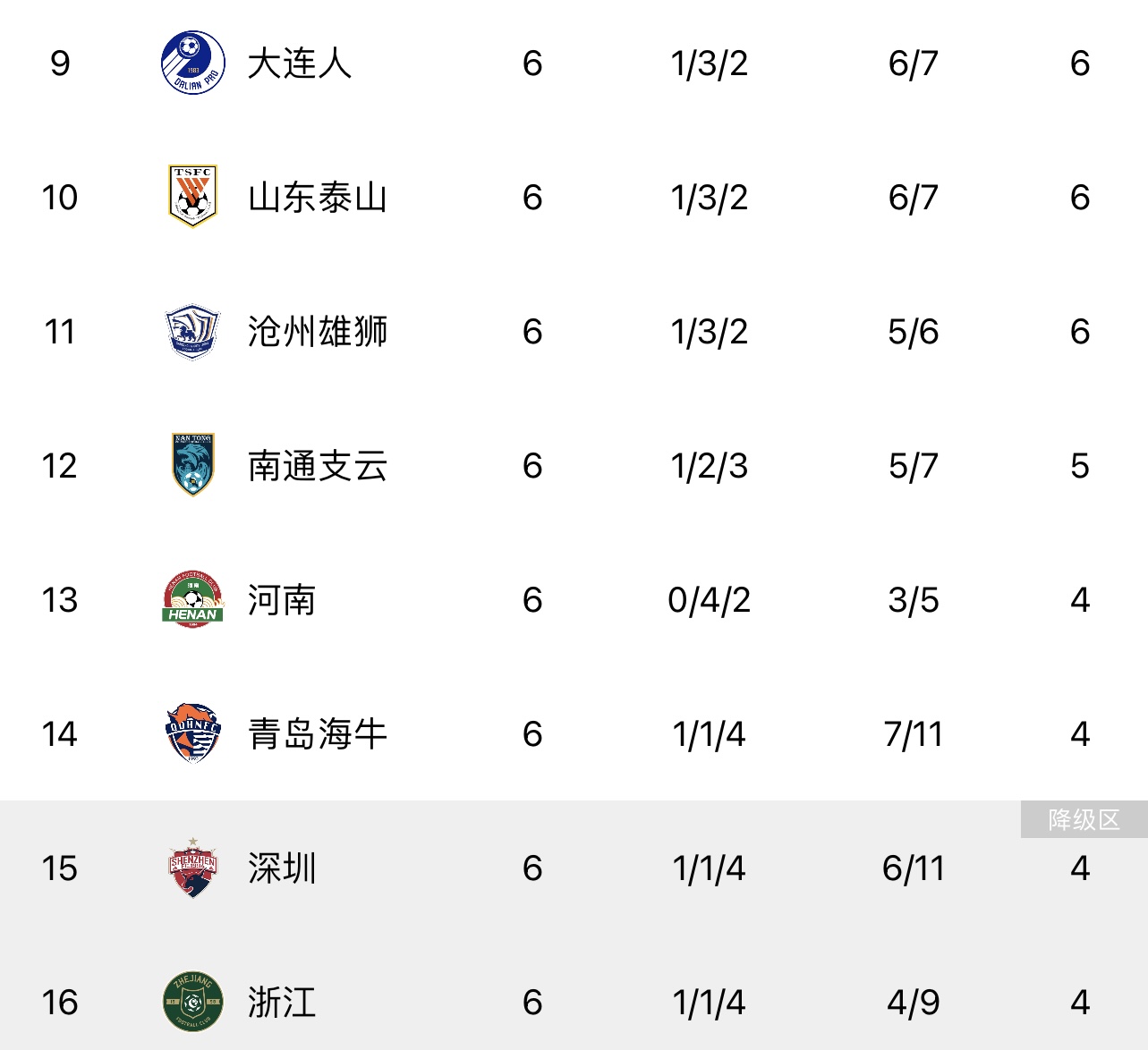Open team name 深圳
The height and width of the screenshot is (1050, 1148).
coord(282,868)
